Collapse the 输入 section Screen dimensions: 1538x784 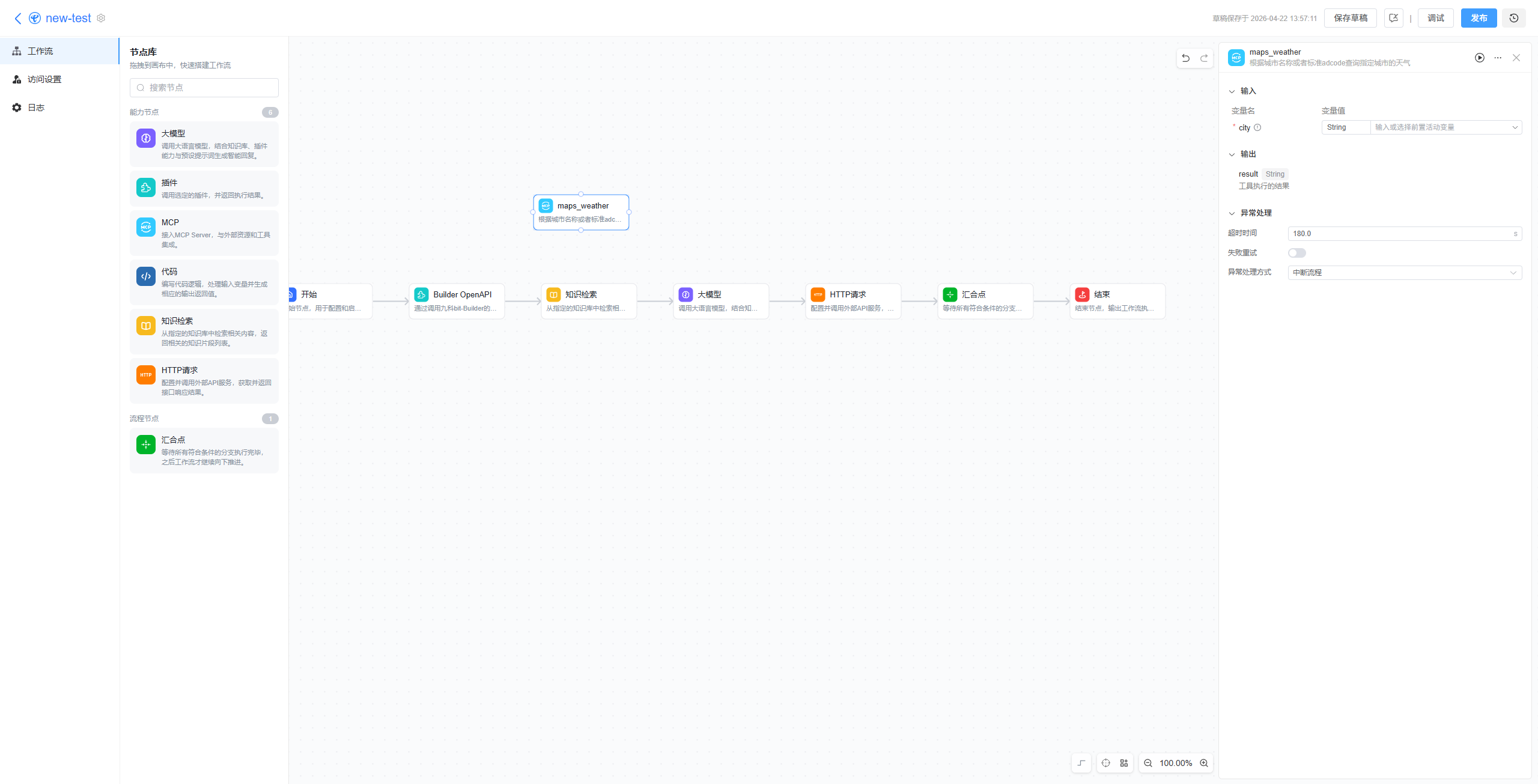(1232, 91)
